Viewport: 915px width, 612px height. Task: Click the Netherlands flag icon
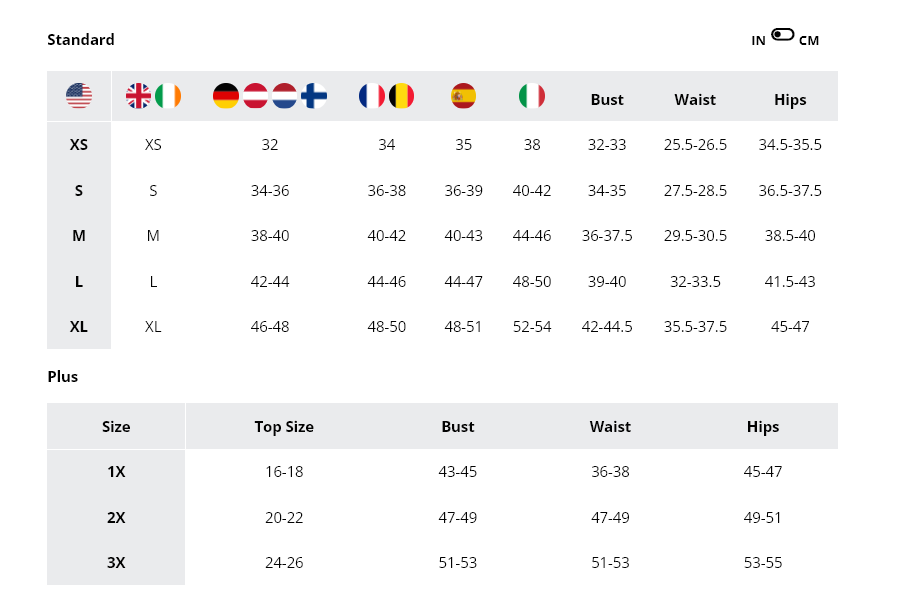click(285, 96)
